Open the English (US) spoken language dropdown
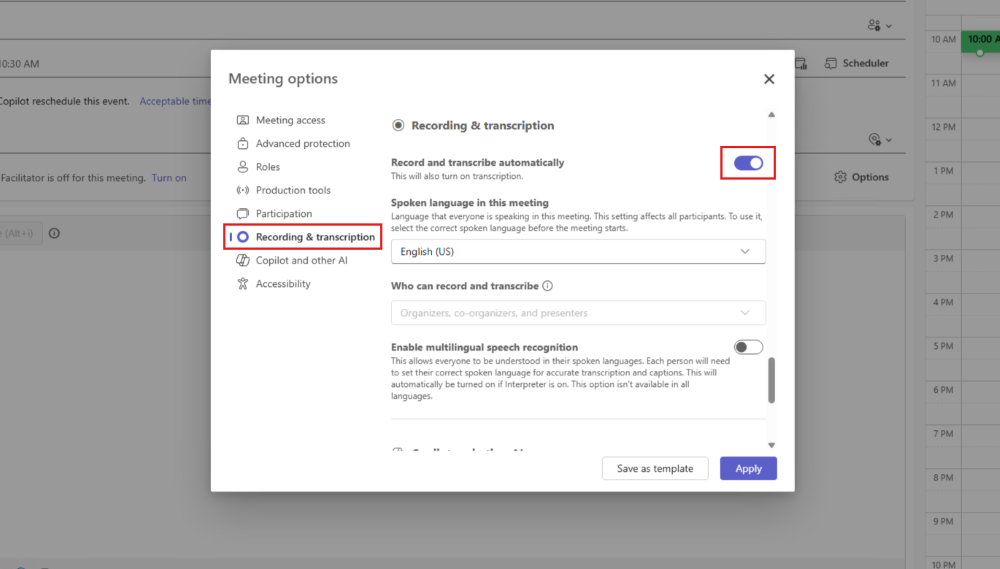The height and width of the screenshot is (569, 1000). [x=578, y=251]
